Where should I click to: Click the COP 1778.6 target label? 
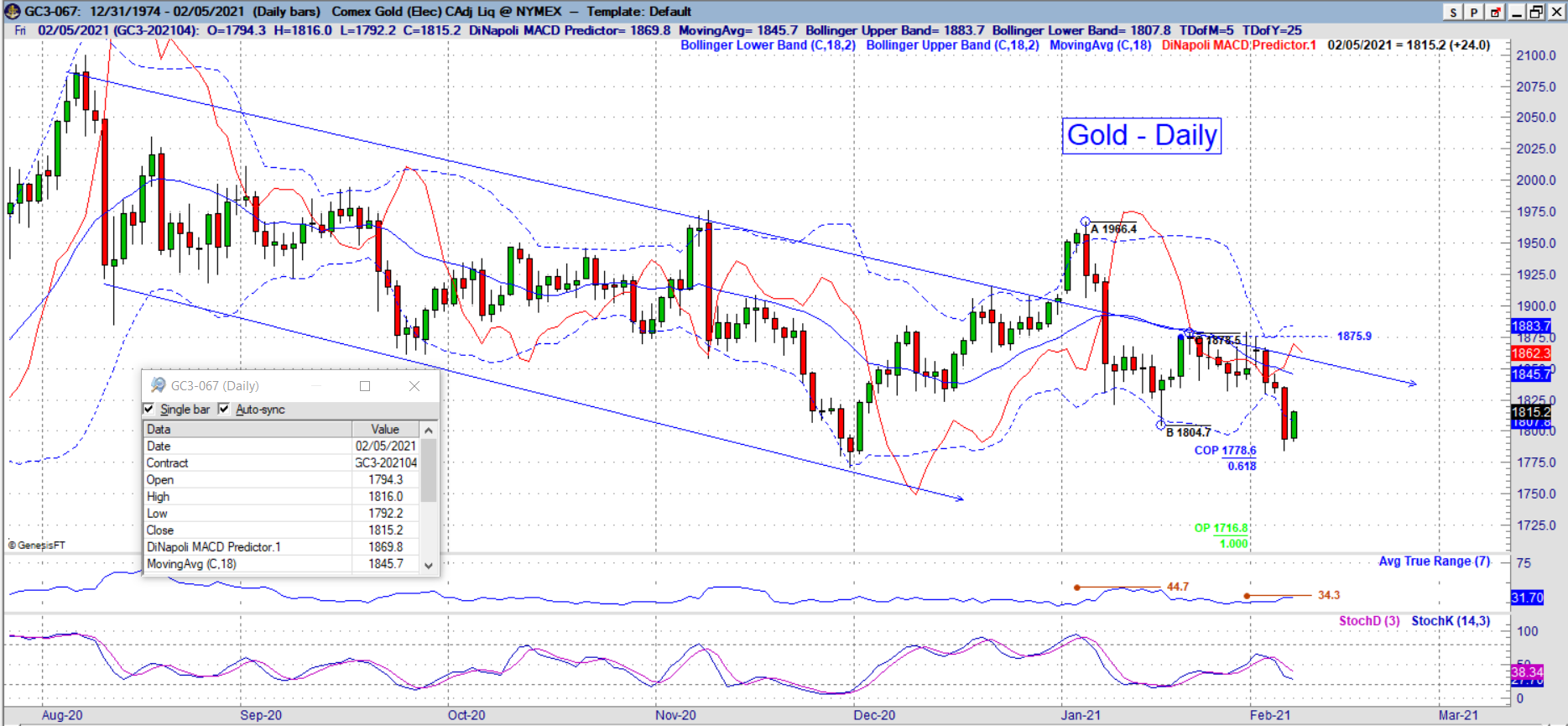coord(1225,451)
